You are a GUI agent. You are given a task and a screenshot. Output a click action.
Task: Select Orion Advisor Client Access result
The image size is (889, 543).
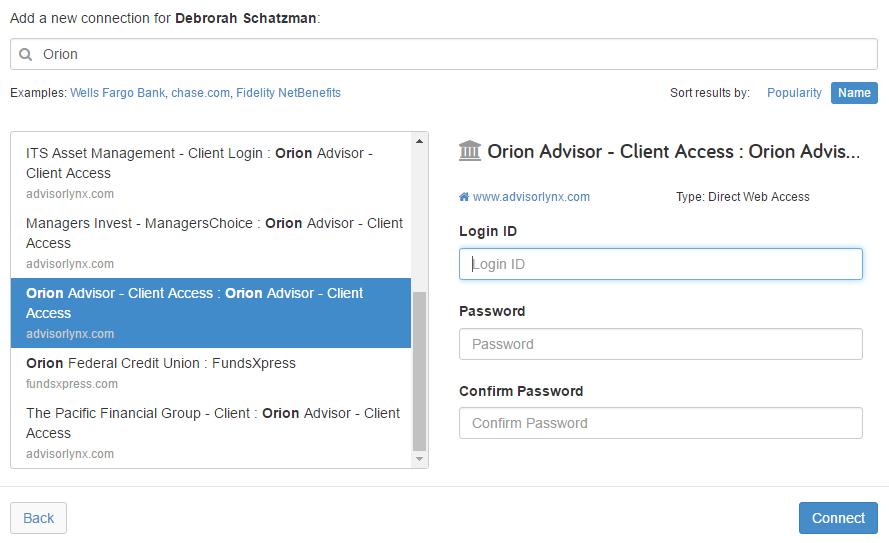click(x=211, y=313)
